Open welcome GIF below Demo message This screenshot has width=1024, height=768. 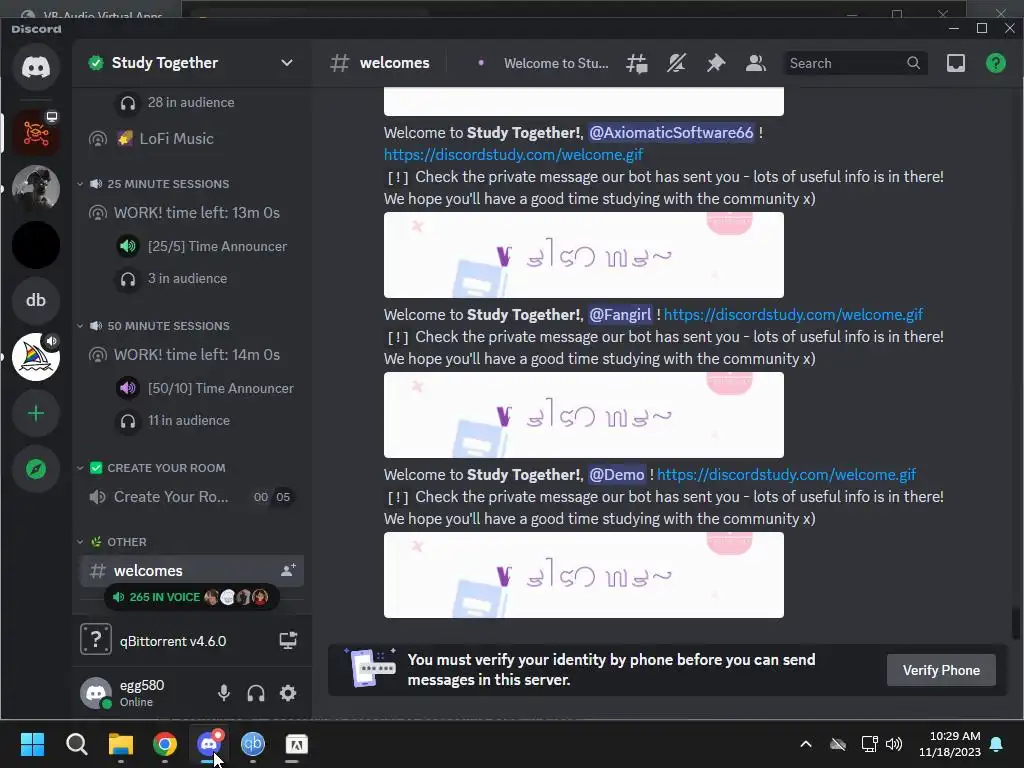tap(584, 575)
